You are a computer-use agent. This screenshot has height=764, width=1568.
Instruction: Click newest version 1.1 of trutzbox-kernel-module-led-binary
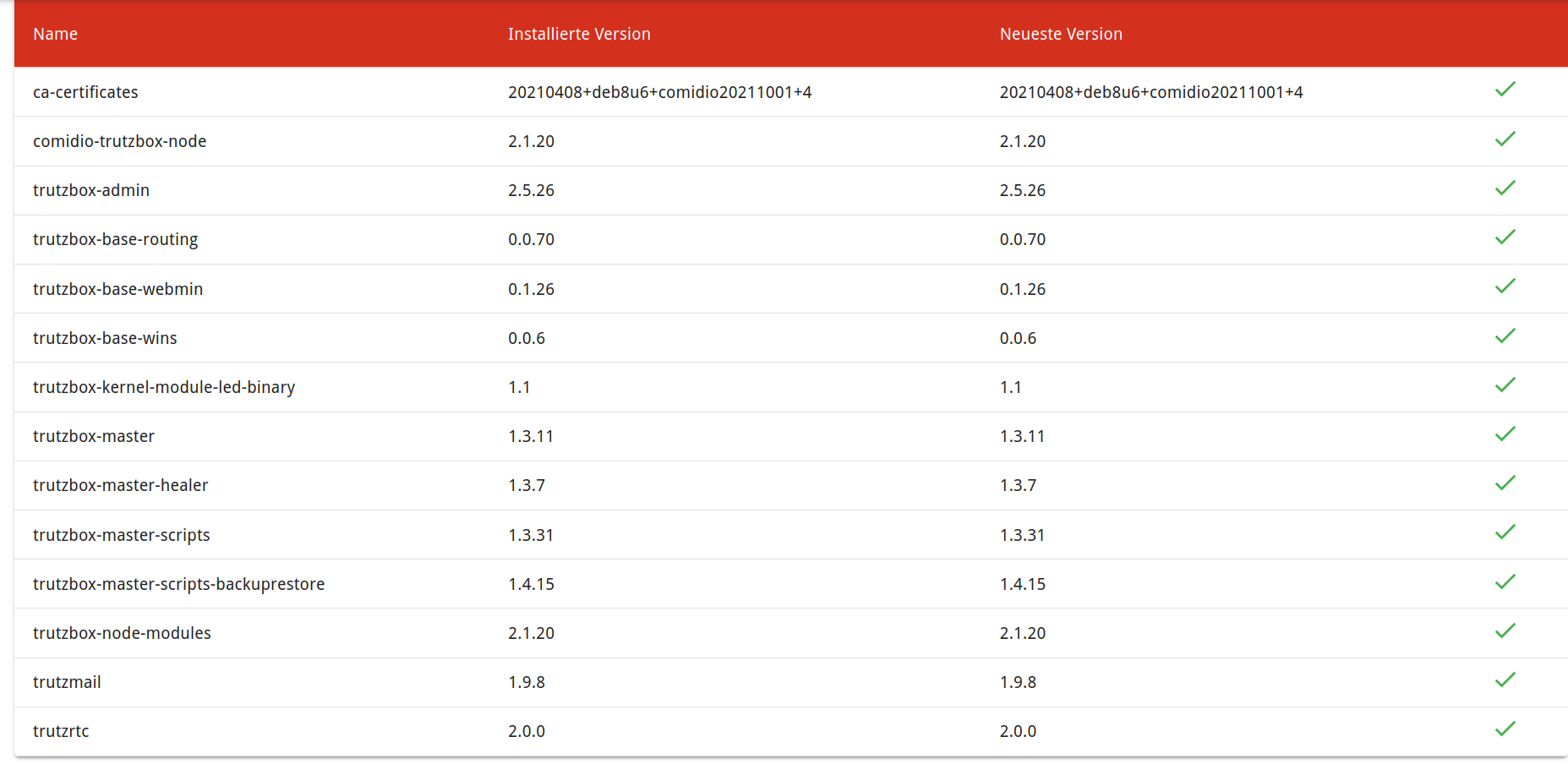pyautogui.click(x=1011, y=387)
